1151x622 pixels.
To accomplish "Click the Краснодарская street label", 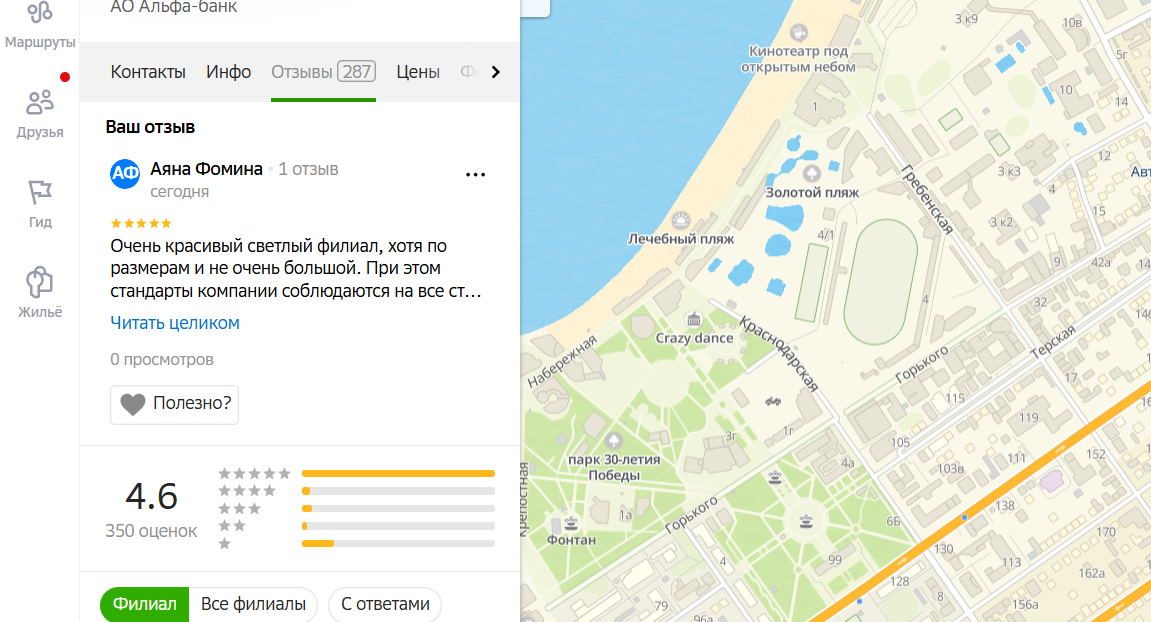I will [778, 354].
